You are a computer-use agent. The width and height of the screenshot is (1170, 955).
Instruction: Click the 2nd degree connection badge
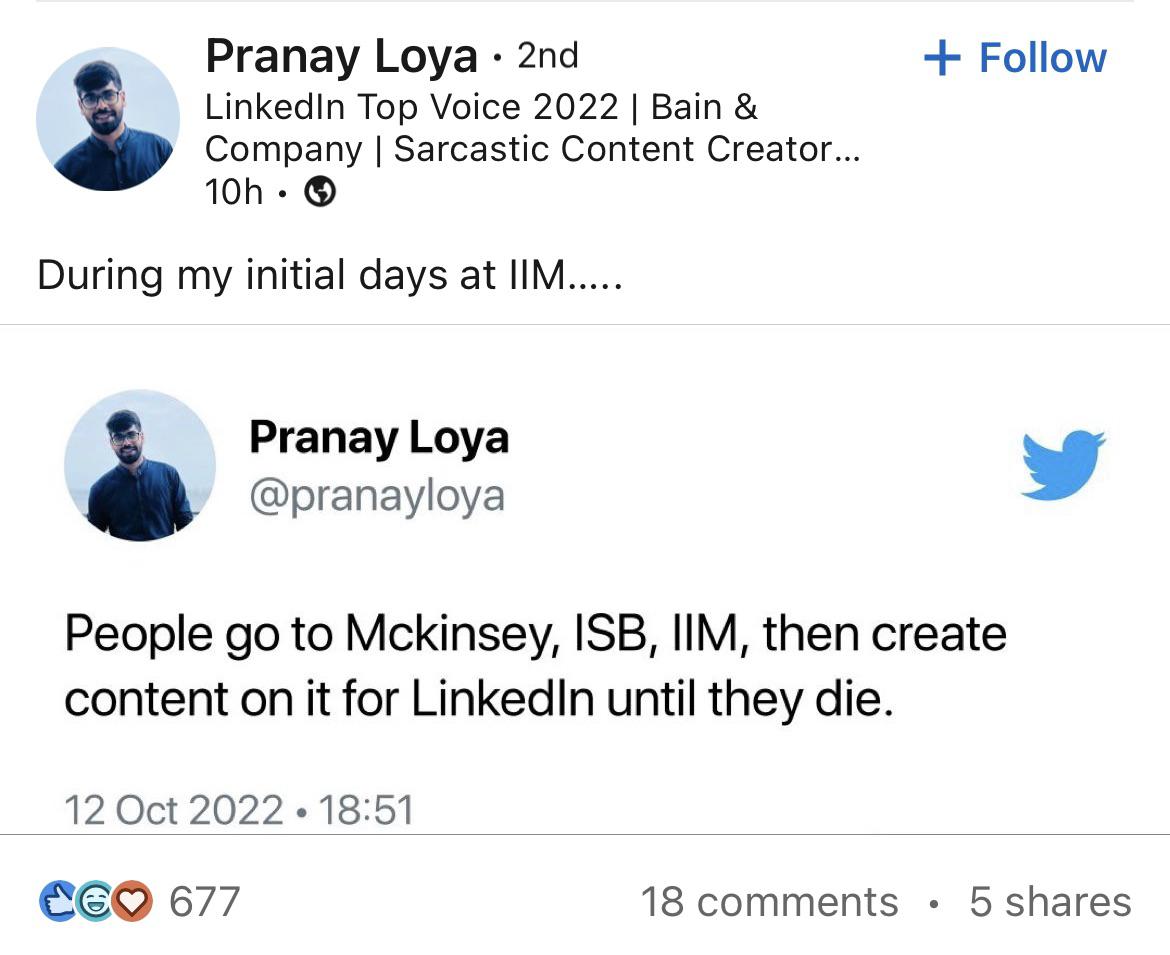[x=548, y=56]
